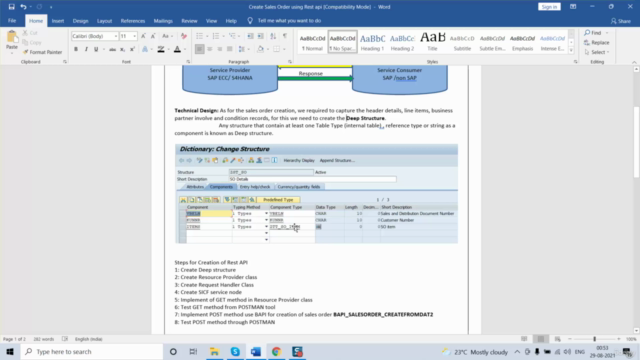Decrease paragraph indent
Viewport: 640px width, 360px height.
pos(250,36)
